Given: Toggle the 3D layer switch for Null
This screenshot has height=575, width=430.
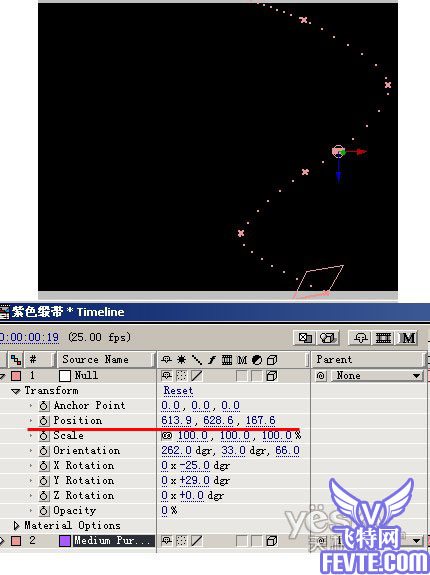Looking at the screenshot, I should (x=272, y=376).
